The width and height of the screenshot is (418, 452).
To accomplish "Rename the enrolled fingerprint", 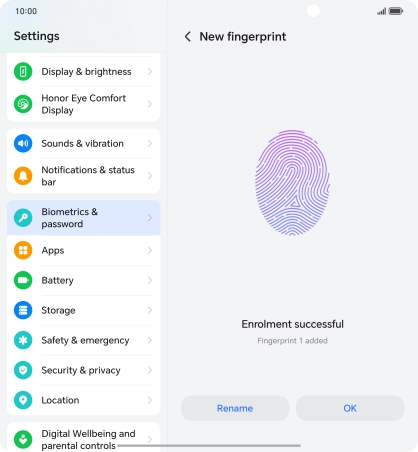I will tap(235, 408).
